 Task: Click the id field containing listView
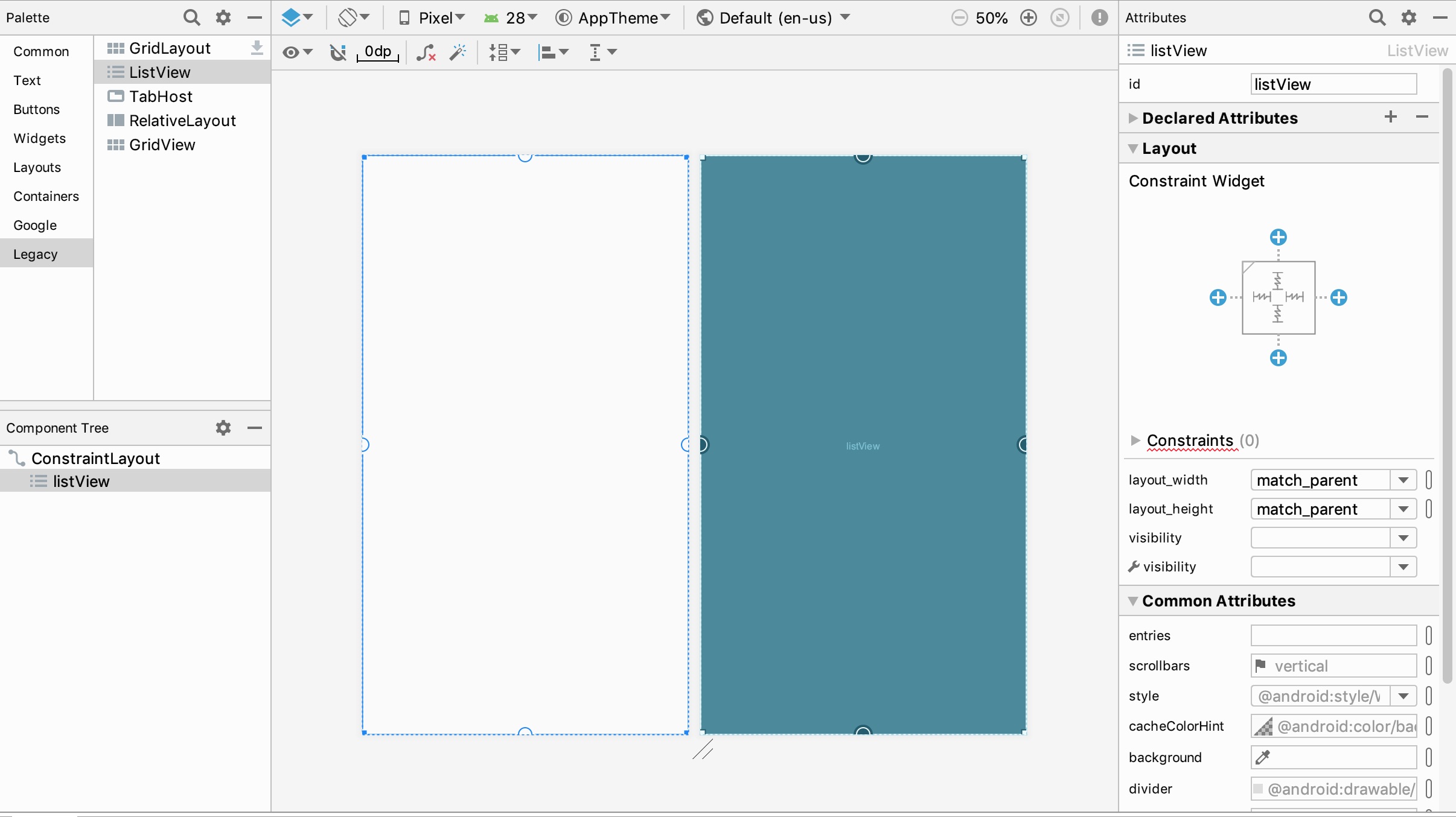(x=1333, y=84)
